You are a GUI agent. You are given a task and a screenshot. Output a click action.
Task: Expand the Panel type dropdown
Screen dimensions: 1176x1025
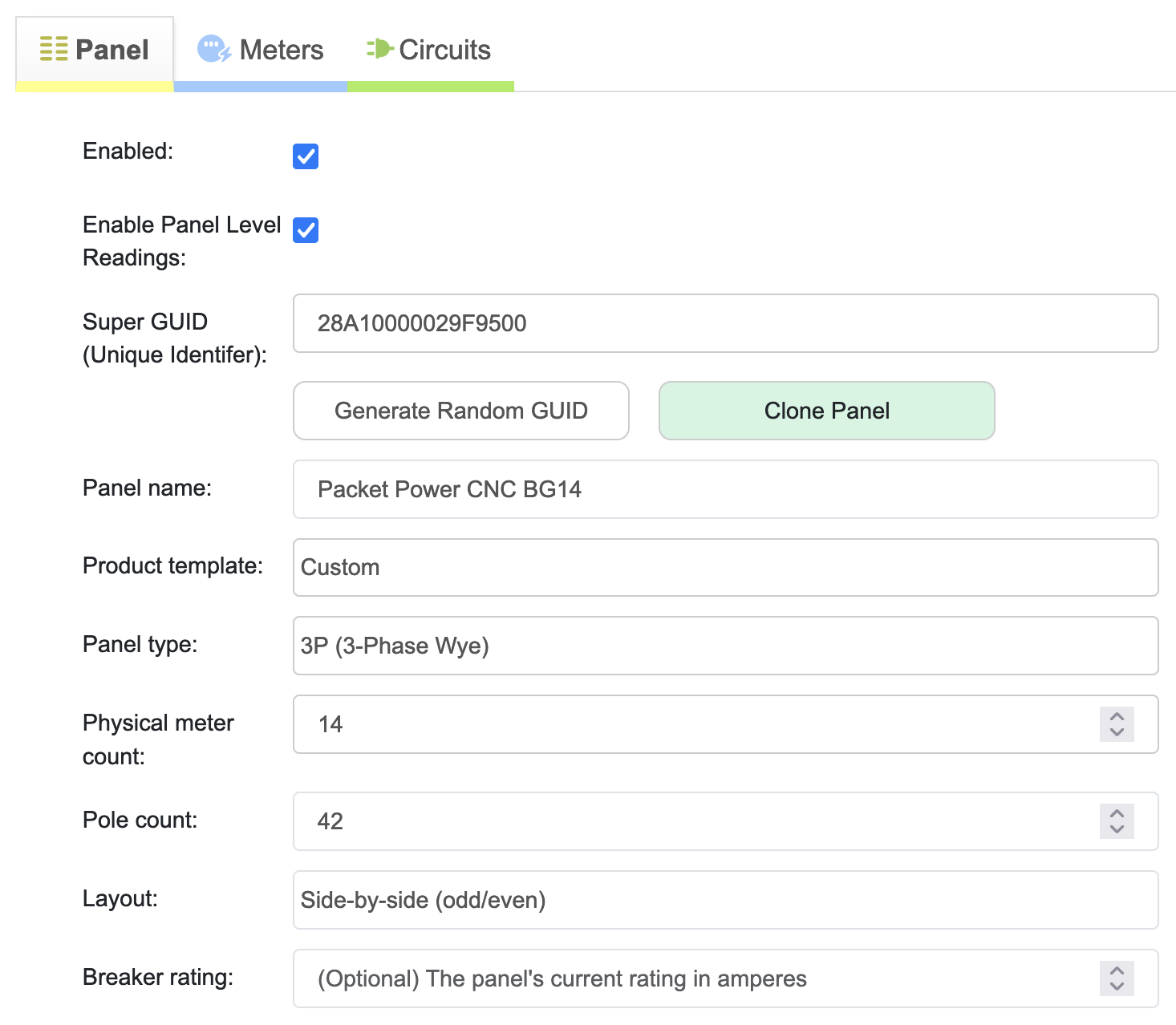point(725,646)
